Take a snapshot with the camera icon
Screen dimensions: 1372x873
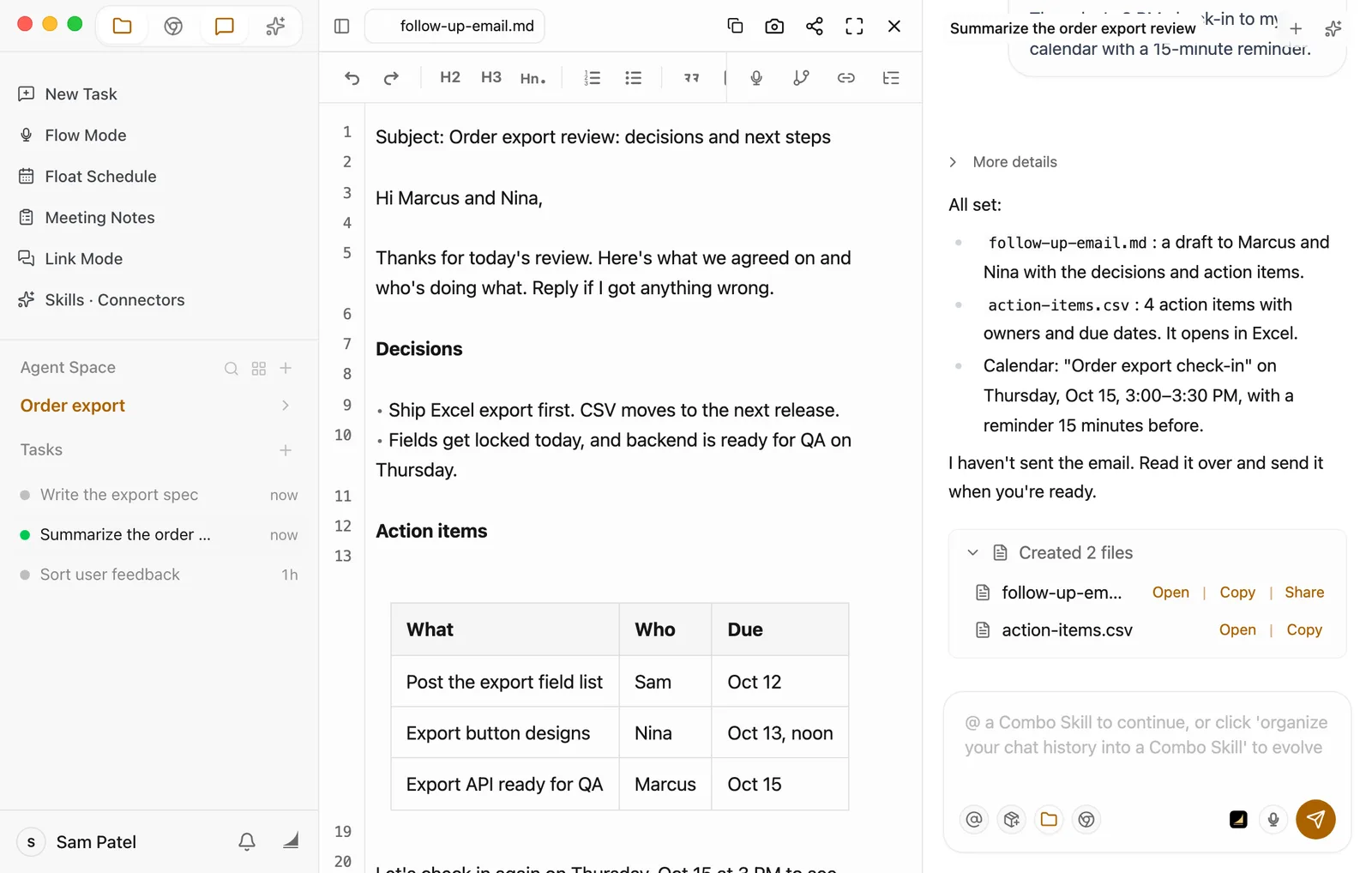(774, 26)
